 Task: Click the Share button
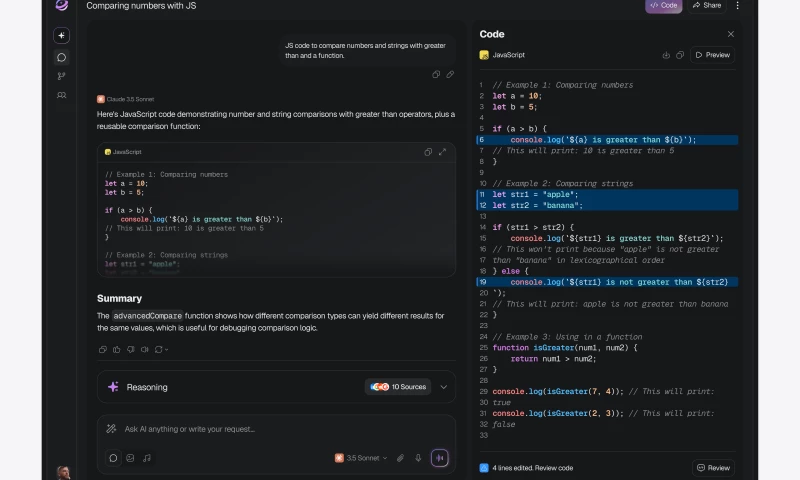point(707,6)
